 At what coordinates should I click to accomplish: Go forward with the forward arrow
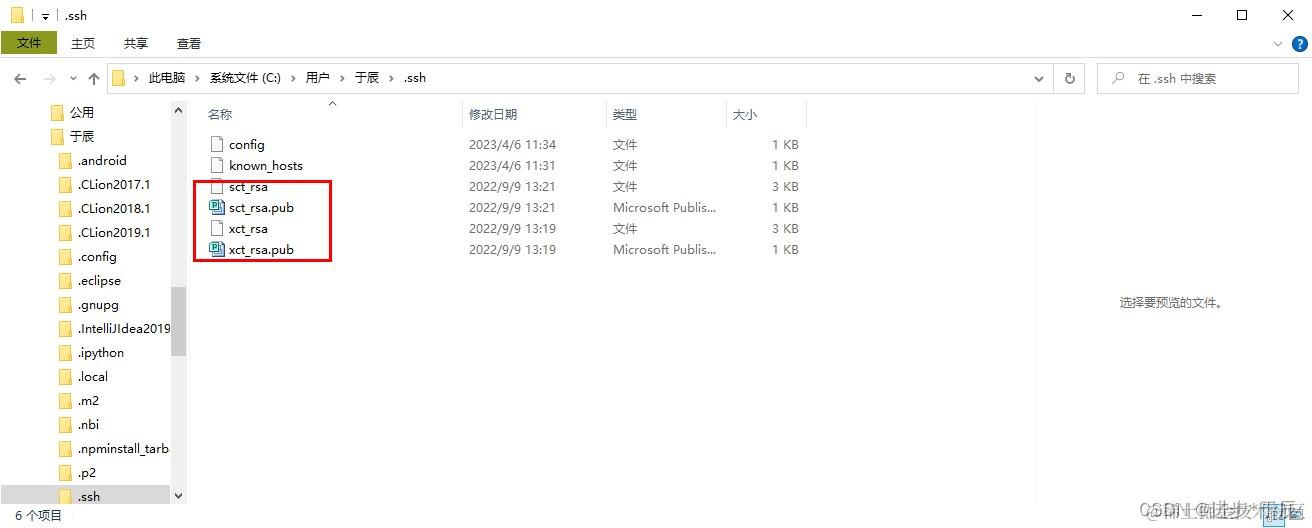click(49, 78)
